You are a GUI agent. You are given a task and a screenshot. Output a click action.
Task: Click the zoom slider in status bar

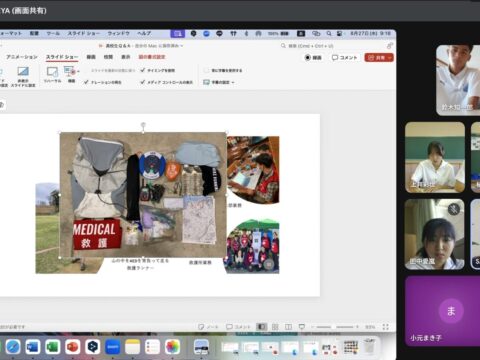[x=335, y=327]
